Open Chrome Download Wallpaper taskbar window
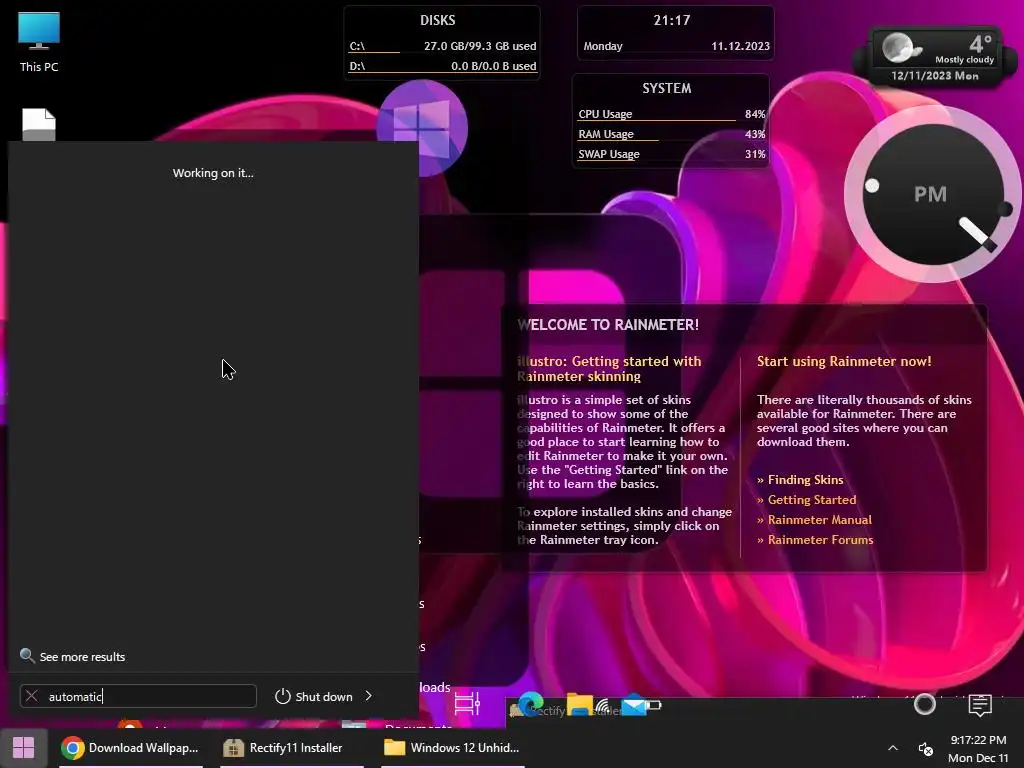 click(x=131, y=748)
